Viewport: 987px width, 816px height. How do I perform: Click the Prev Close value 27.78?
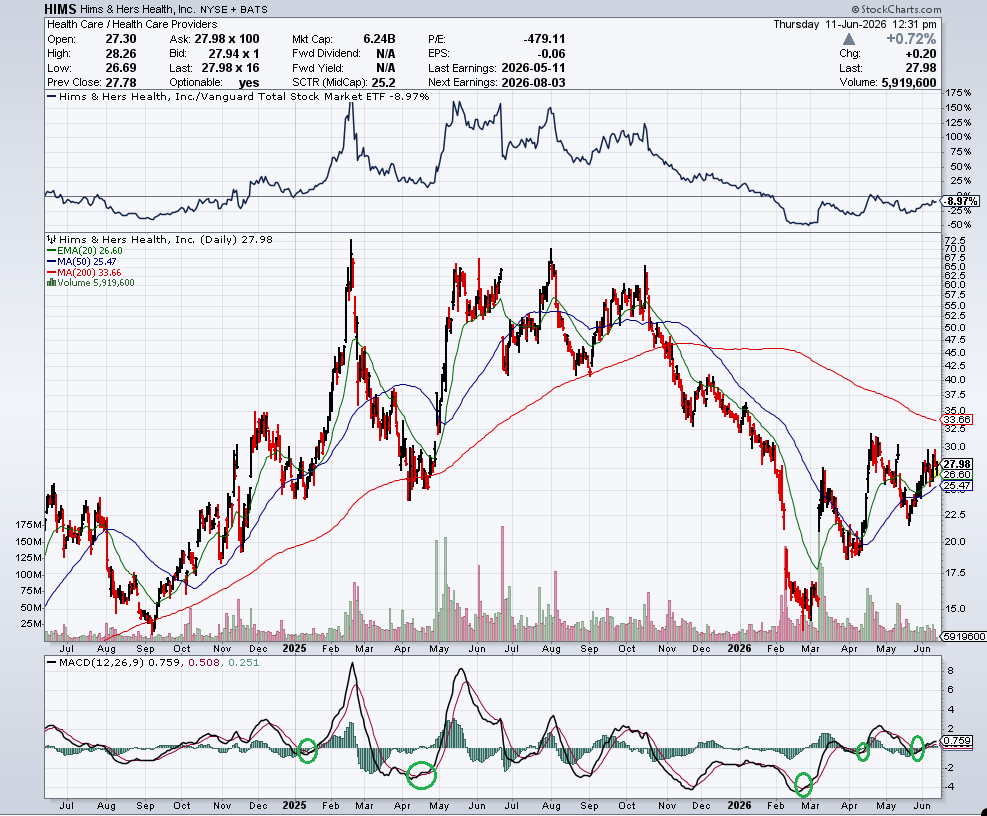point(121,82)
